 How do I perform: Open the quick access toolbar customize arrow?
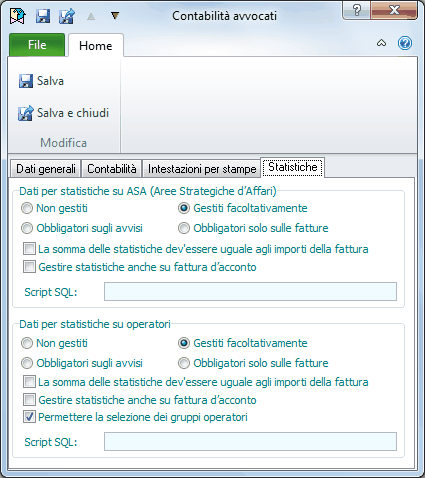115,15
